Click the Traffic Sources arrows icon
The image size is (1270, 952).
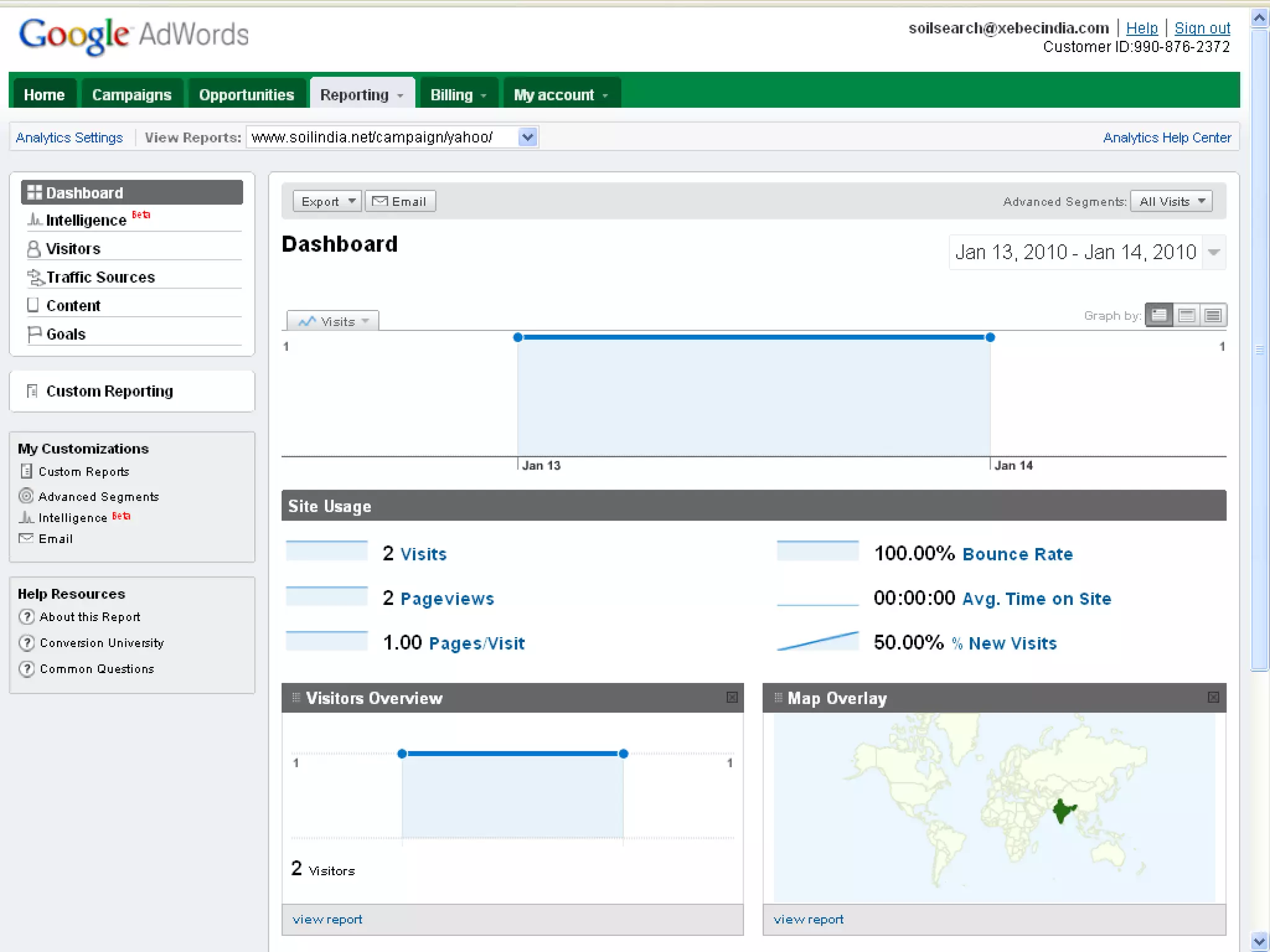tap(35, 277)
